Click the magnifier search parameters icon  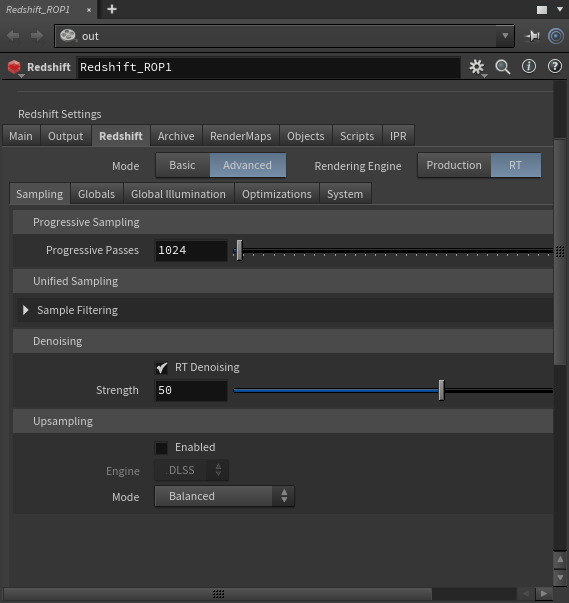coord(502,67)
